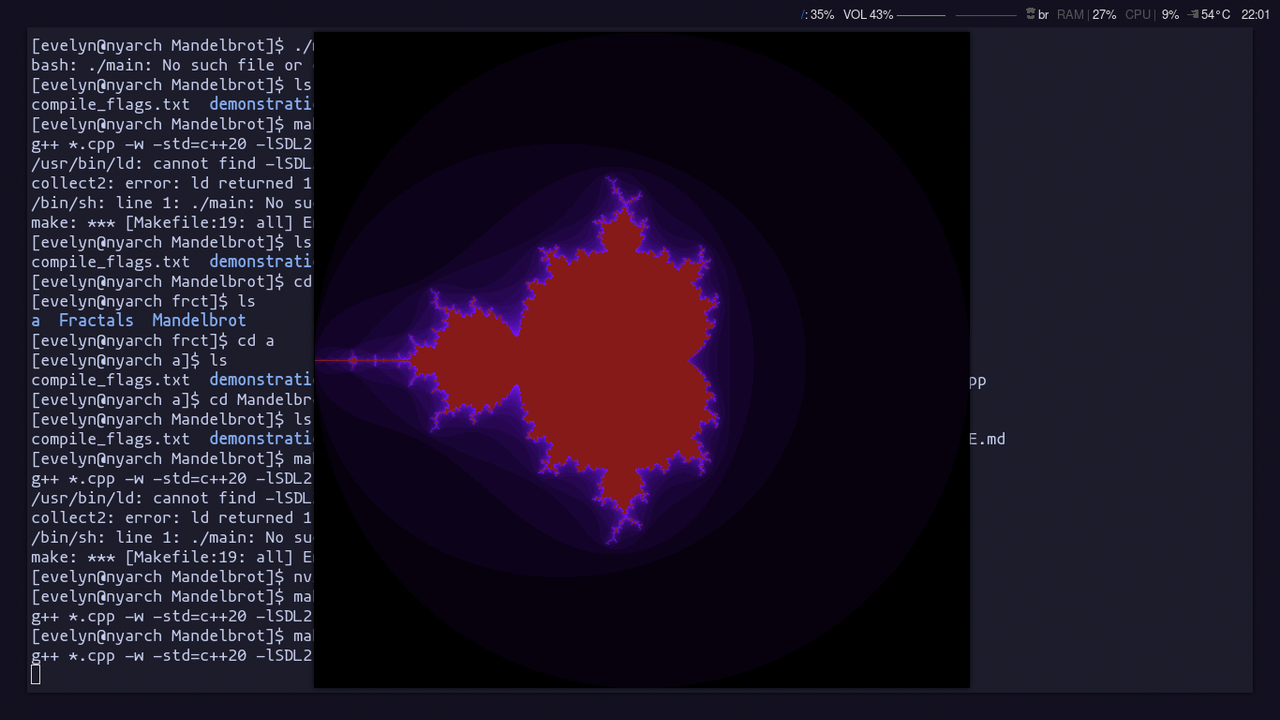The image size is (1280, 720).
Task: Click the 'bash: ./main: No such file' line
Action: pos(172,65)
